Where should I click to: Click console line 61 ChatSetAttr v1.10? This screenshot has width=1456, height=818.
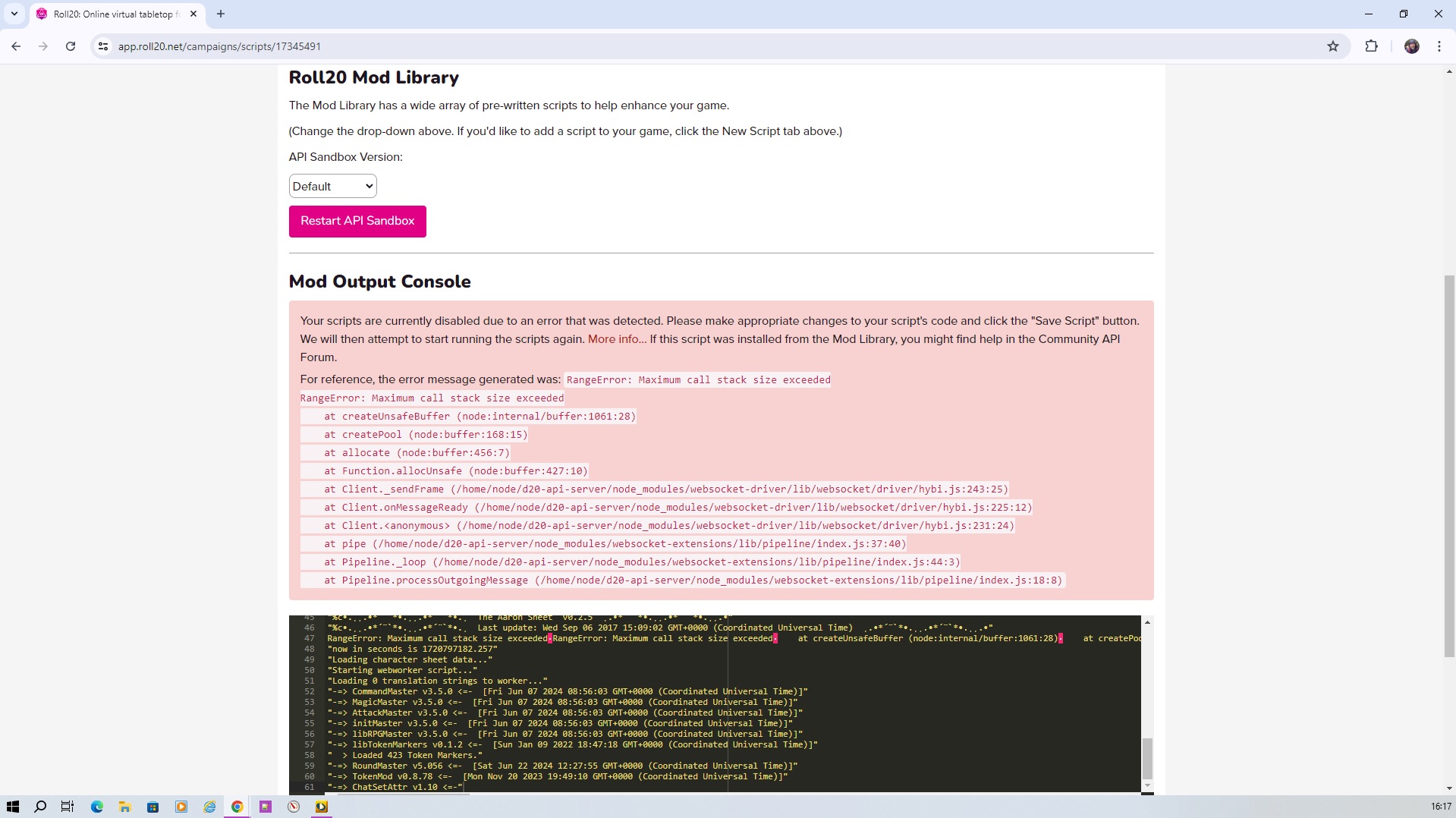tap(395, 787)
